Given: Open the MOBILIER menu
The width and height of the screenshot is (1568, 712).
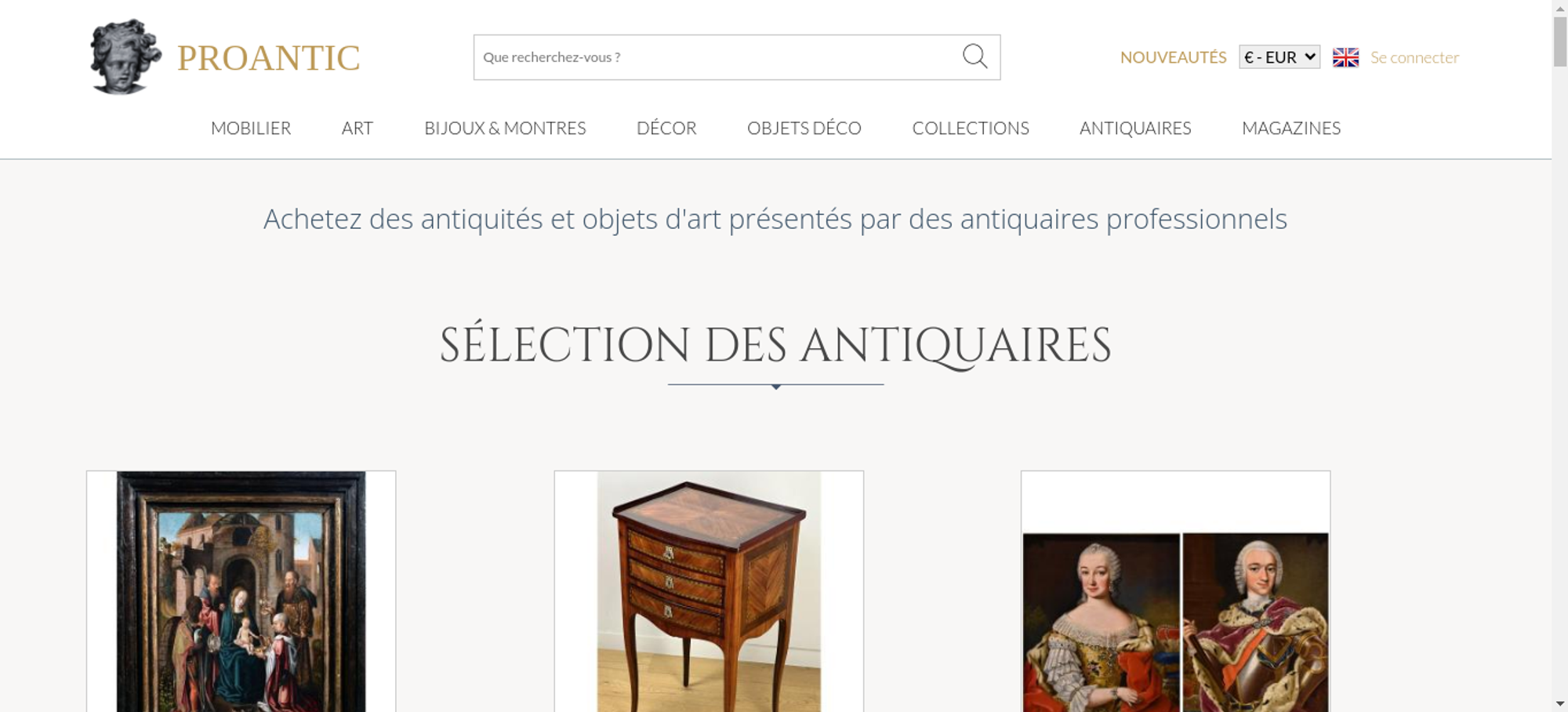Looking at the screenshot, I should click(x=251, y=128).
